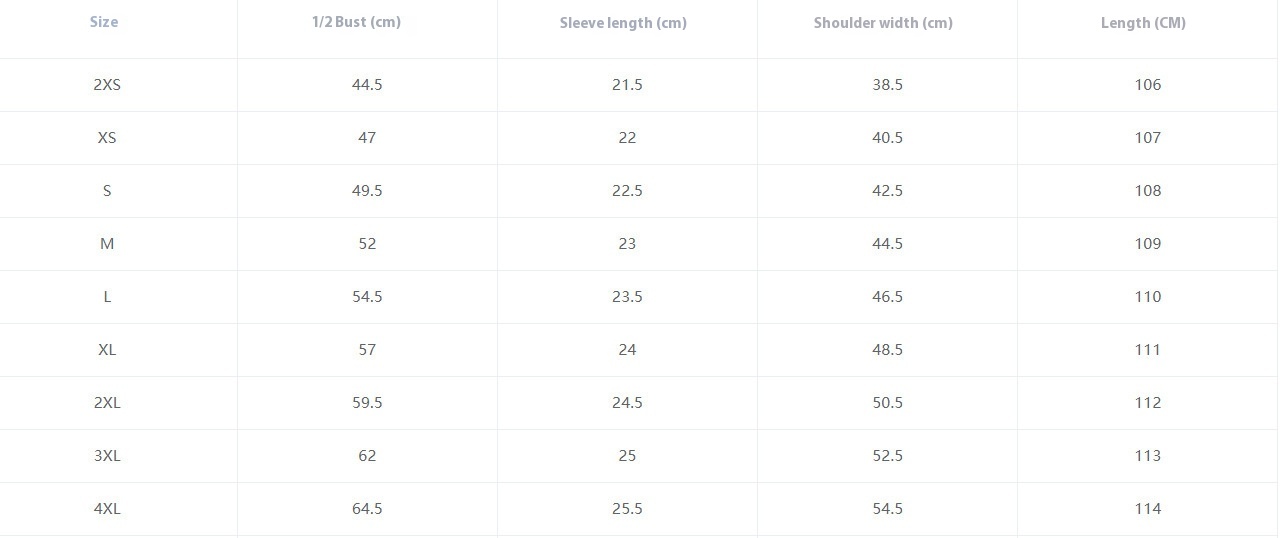This screenshot has height=538, width=1287.
Task: Select sleeve length value 25.5
Action: pos(627,509)
